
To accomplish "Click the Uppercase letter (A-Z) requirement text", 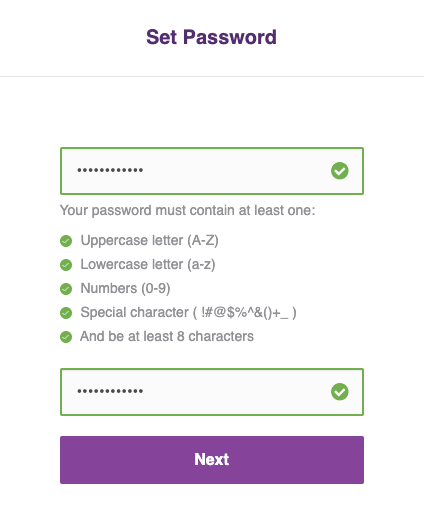I will (x=149, y=240).
